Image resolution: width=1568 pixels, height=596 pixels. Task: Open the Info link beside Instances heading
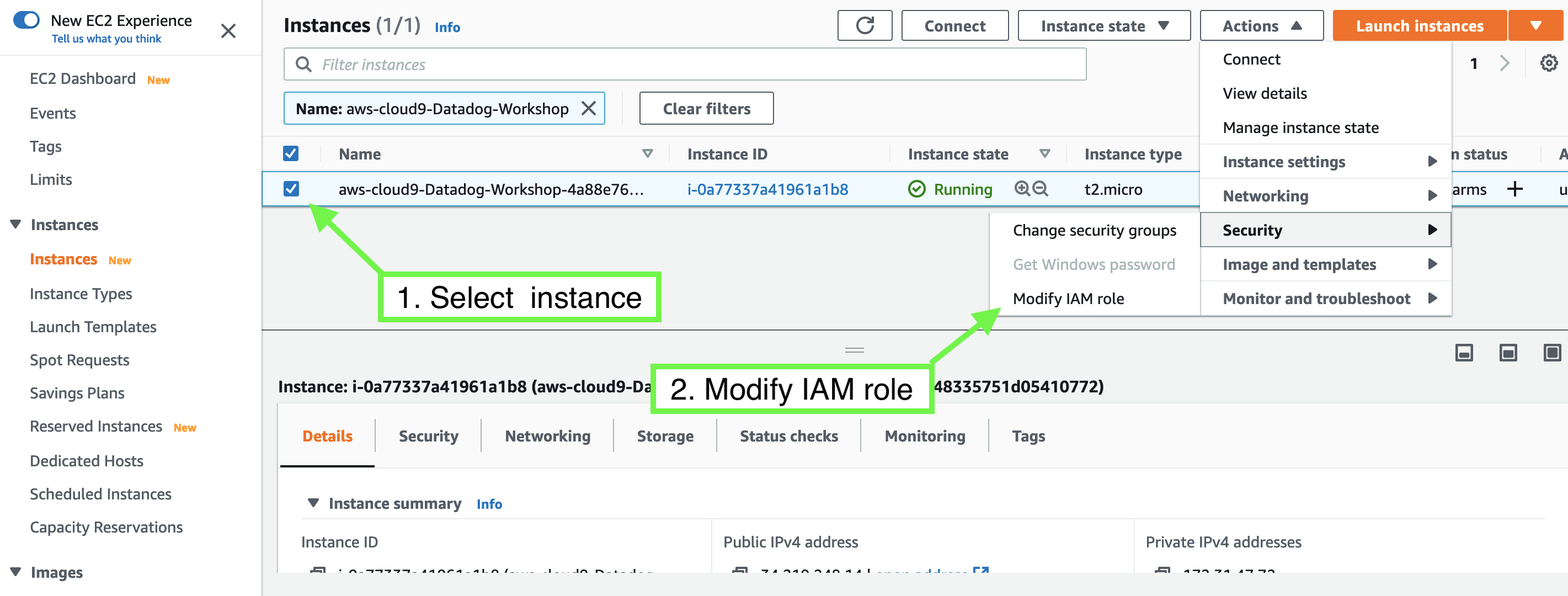tap(447, 27)
